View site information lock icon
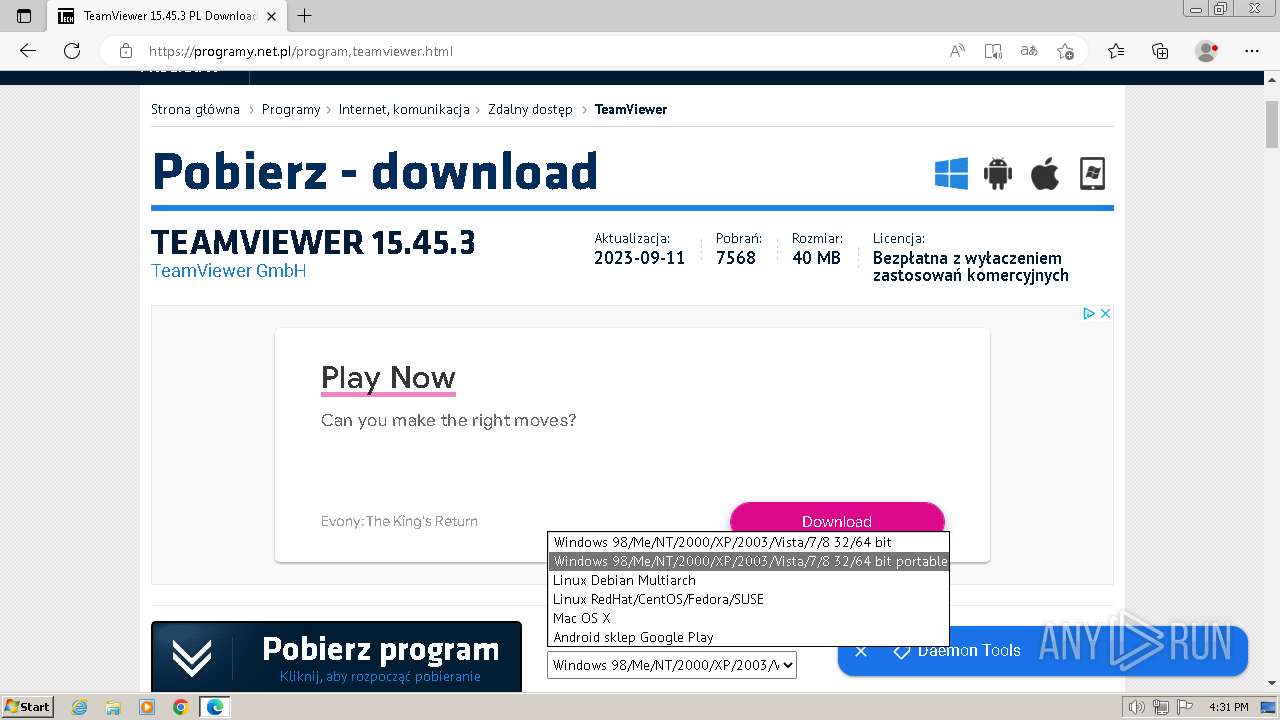Viewport: 1280px width, 720px height. [x=126, y=51]
